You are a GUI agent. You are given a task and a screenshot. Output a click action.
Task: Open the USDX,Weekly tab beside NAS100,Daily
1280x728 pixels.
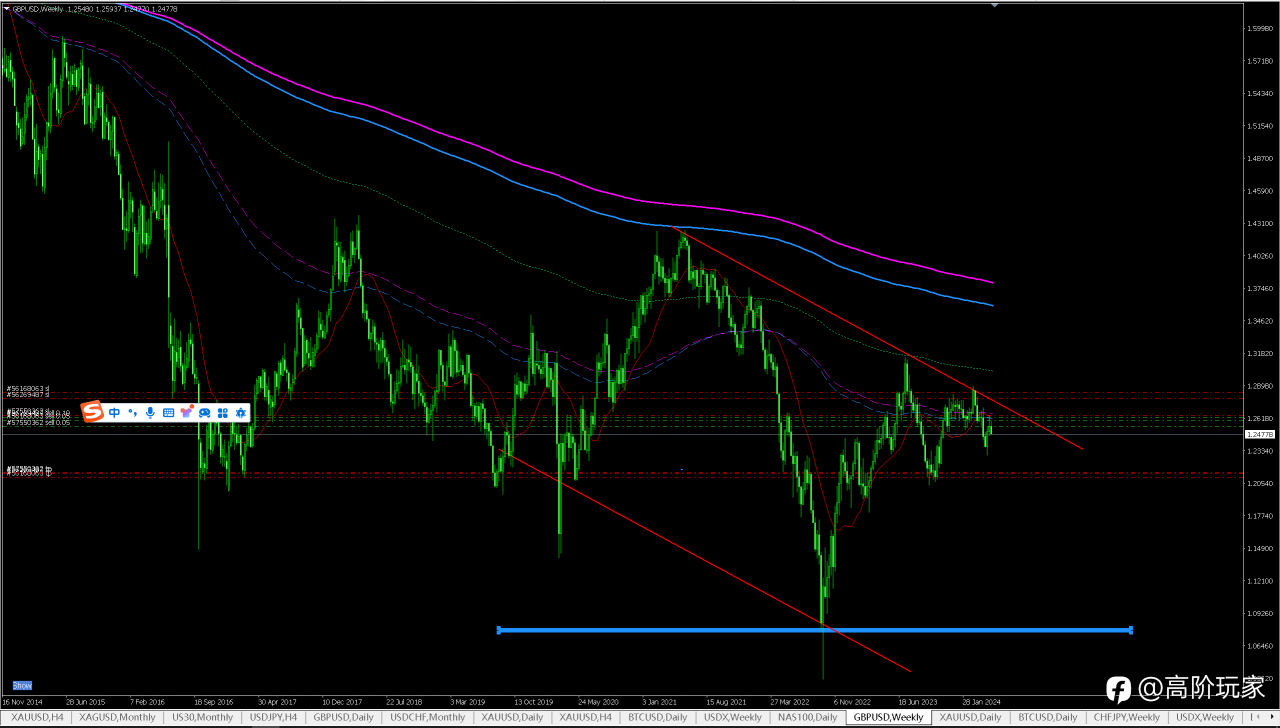732,717
